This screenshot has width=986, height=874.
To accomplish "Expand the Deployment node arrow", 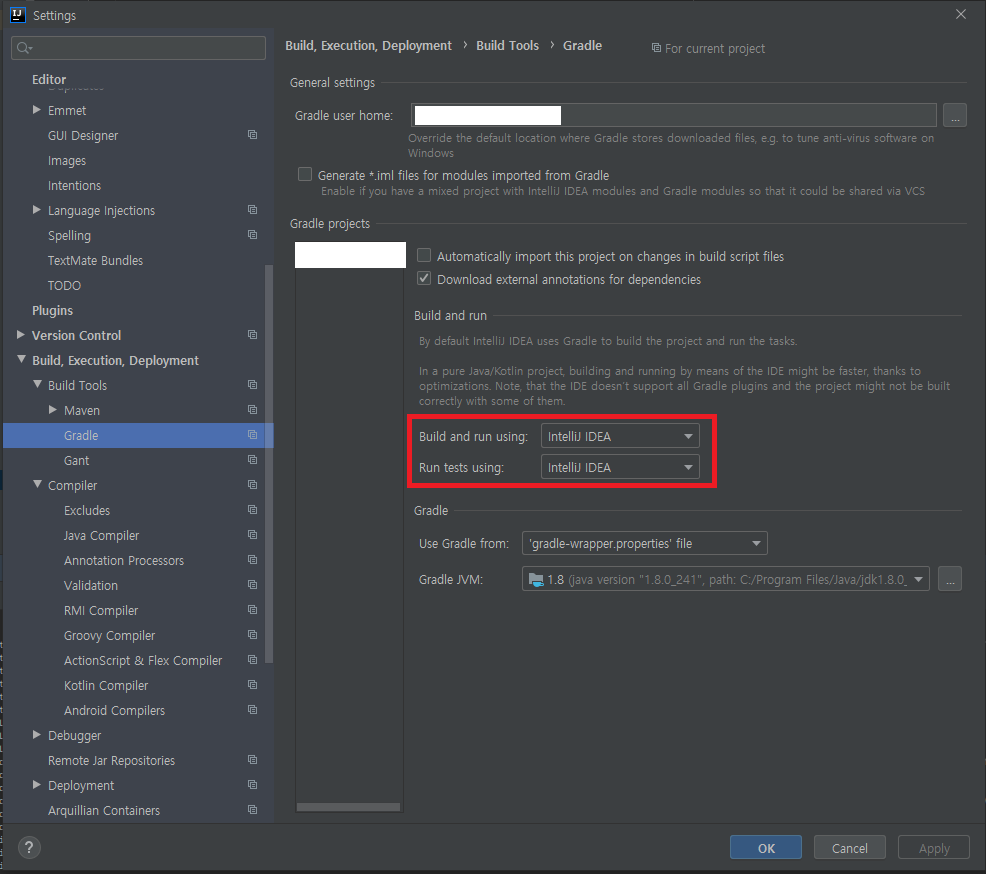I will click(x=36, y=785).
